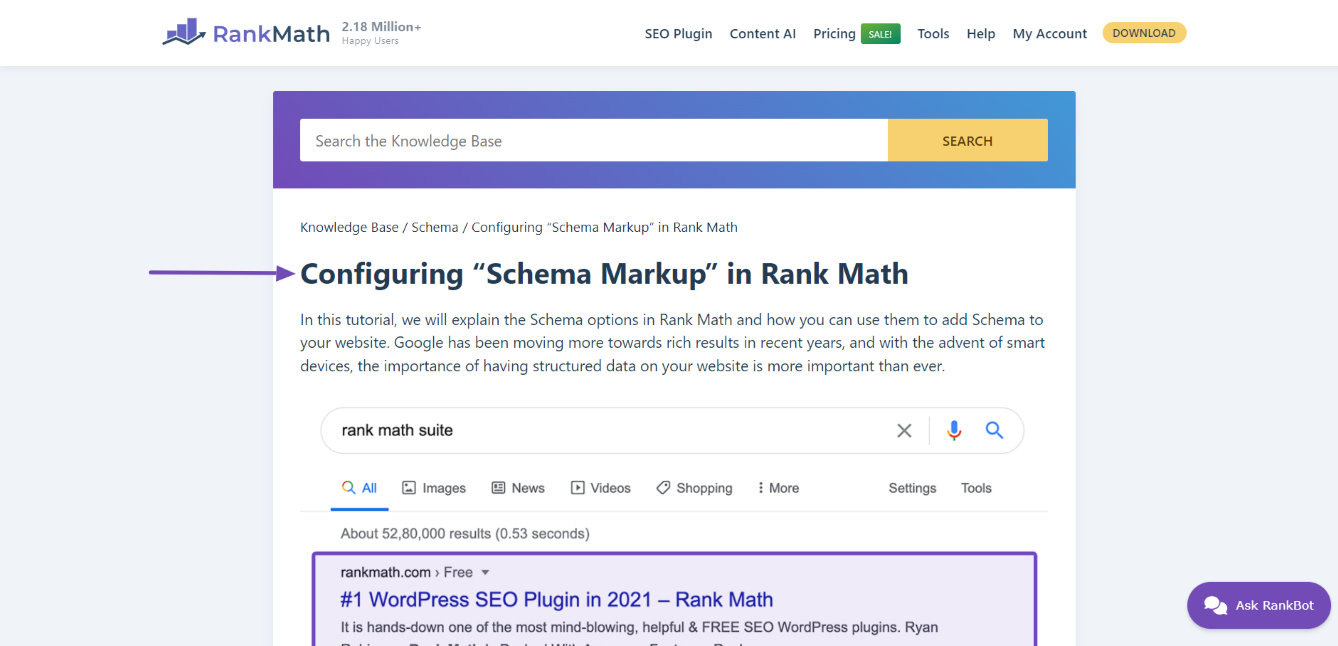This screenshot has width=1338, height=646.
Task: Select the All results tab
Action: [x=360, y=488]
